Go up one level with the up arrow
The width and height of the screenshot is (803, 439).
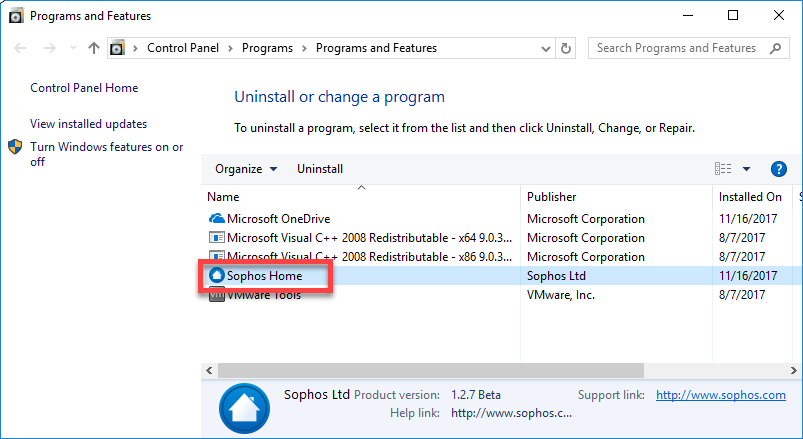[94, 48]
